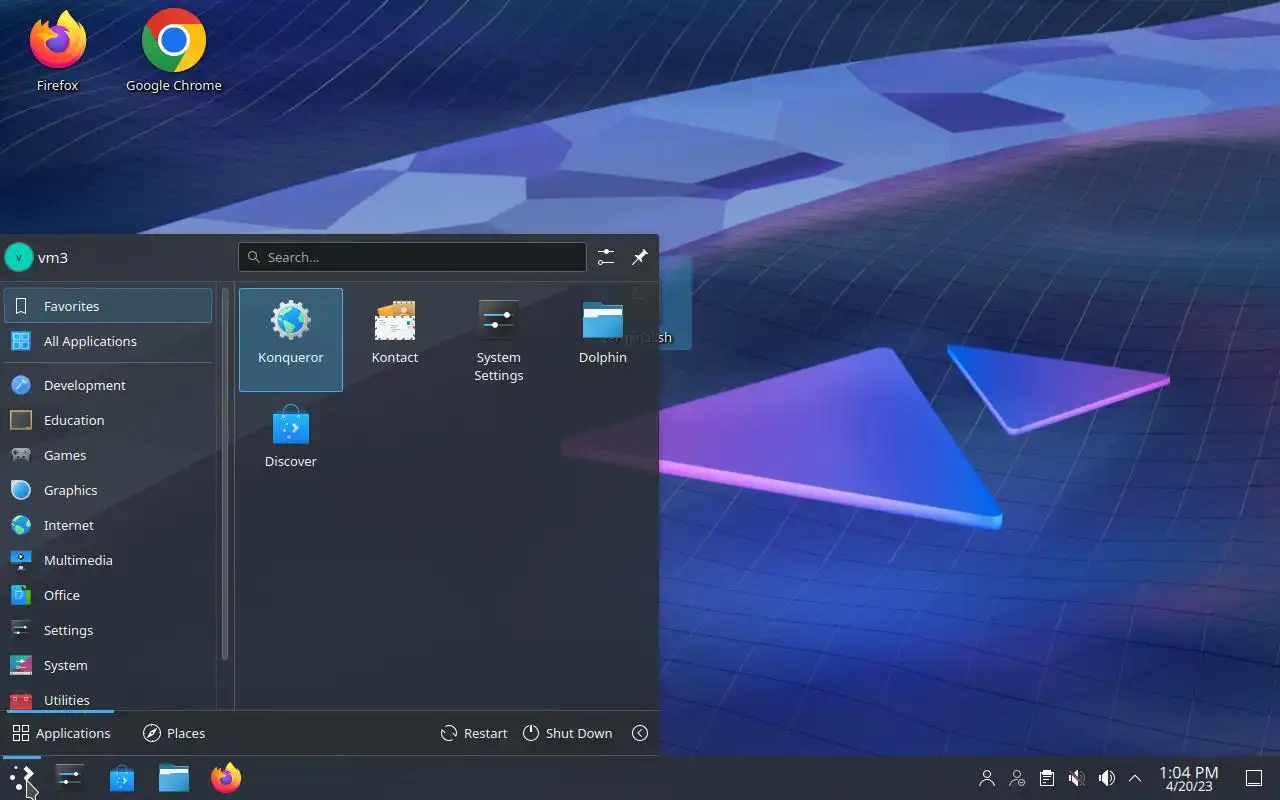Open the Utilities category
Viewport: 1280px width, 800px height.
tap(108, 698)
